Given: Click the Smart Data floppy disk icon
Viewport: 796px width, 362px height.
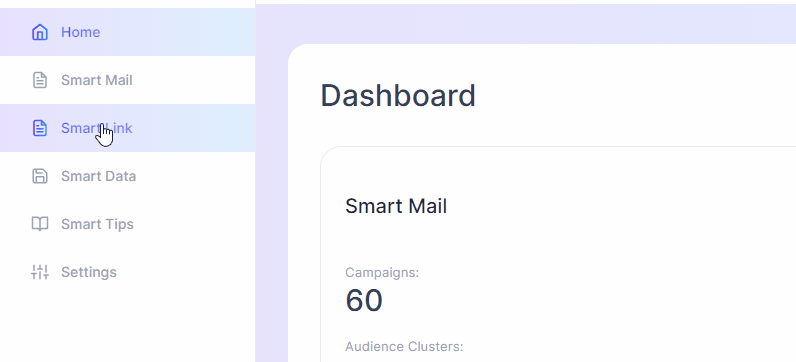Looking at the screenshot, I should (40, 176).
